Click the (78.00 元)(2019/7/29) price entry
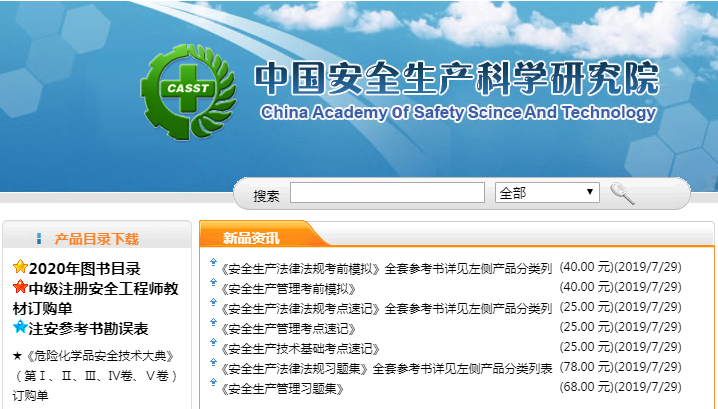Viewport: 718px width, 409px height. (x=620, y=366)
